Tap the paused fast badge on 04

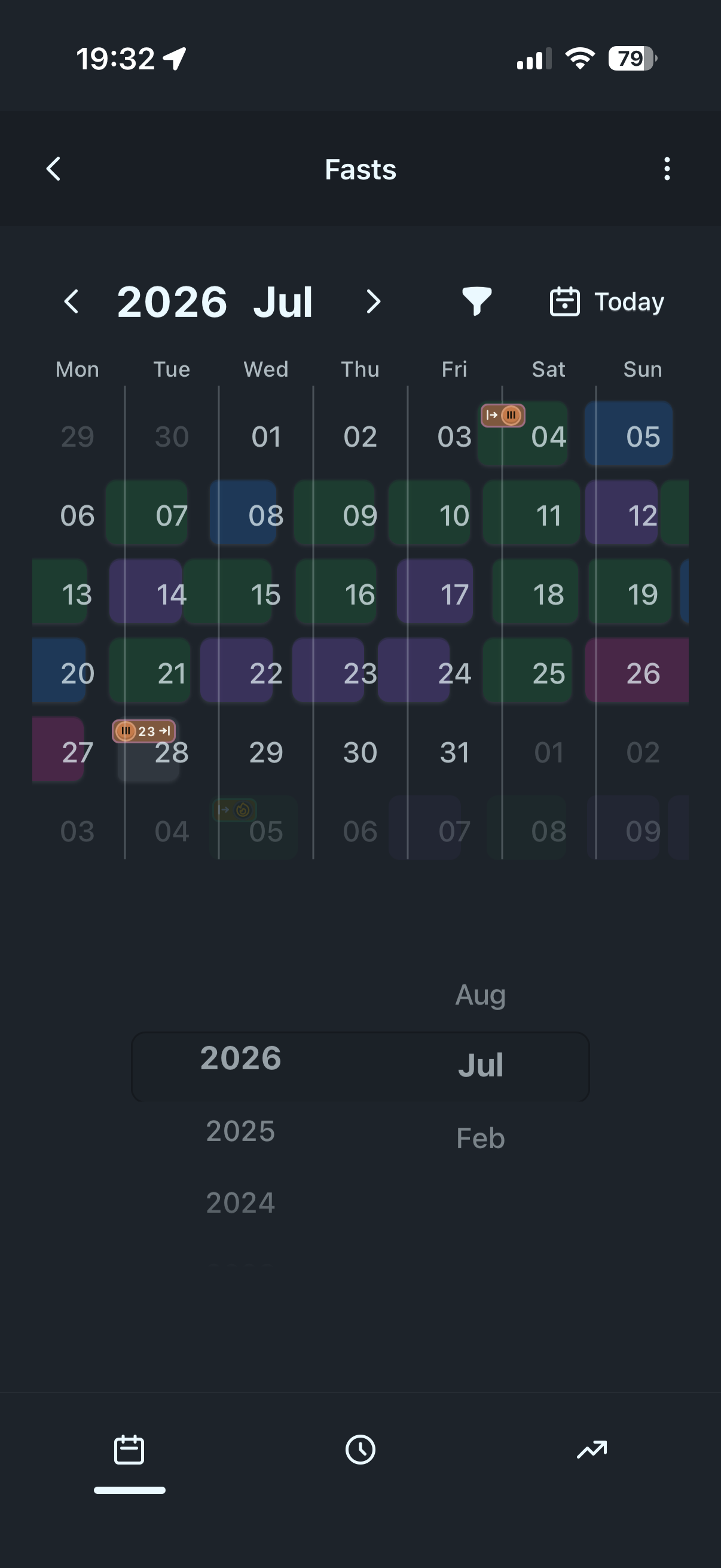(x=503, y=415)
